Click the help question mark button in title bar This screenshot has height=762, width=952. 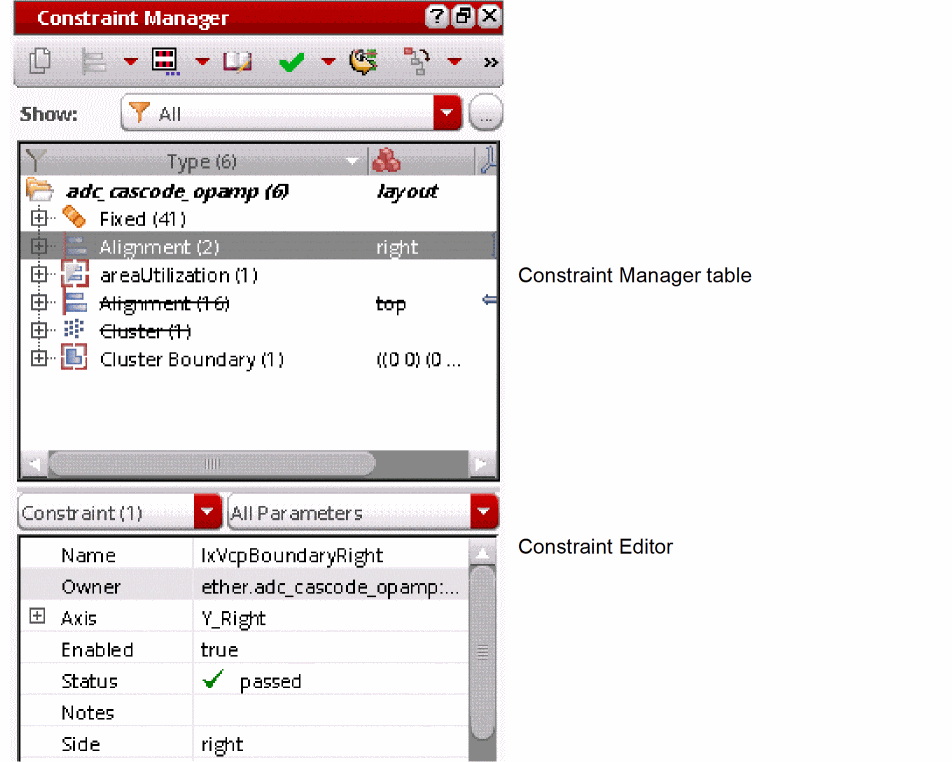point(436,16)
